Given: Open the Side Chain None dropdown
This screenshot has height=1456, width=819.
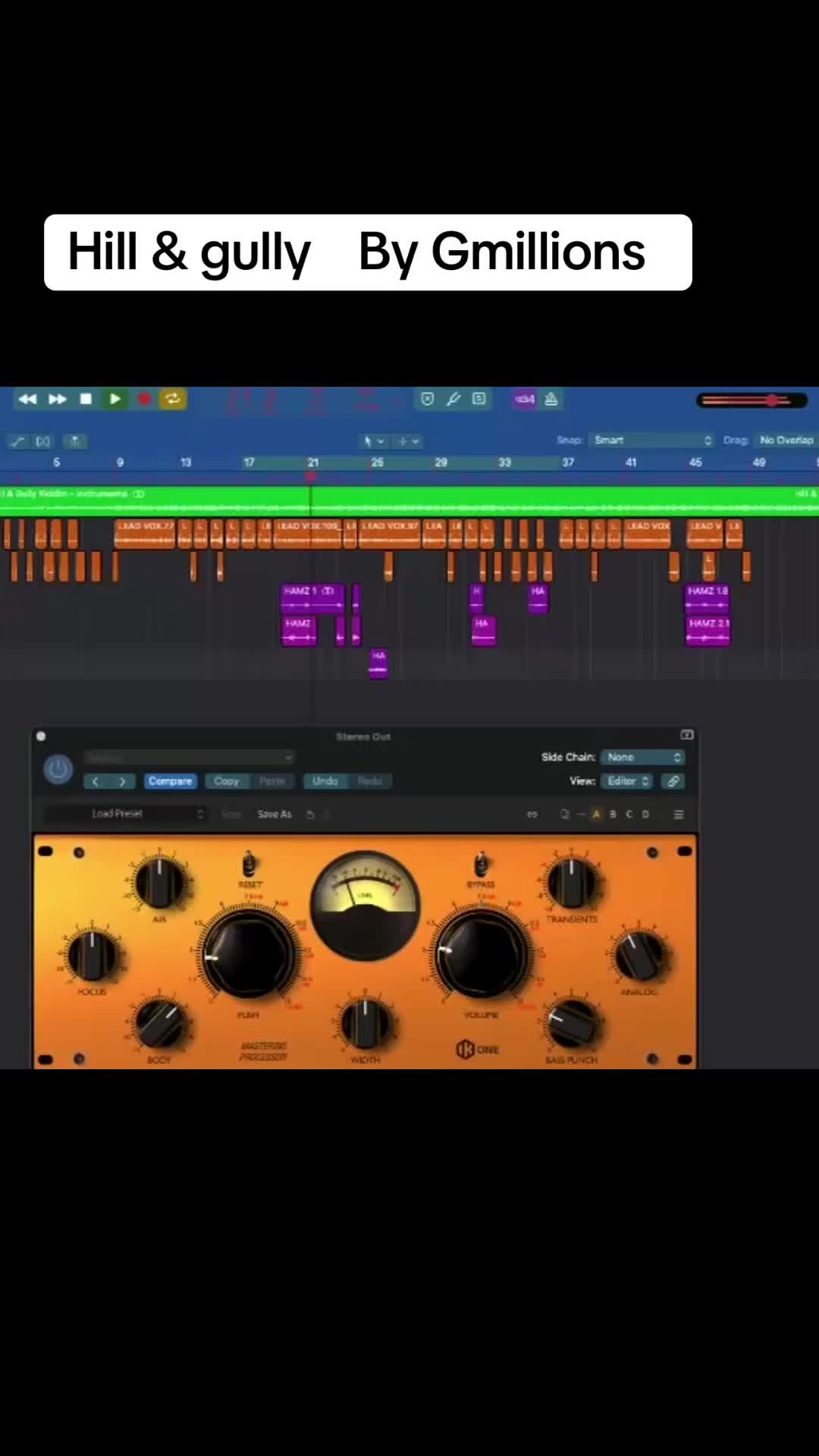Looking at the screenshot, I should pos(642,757).
